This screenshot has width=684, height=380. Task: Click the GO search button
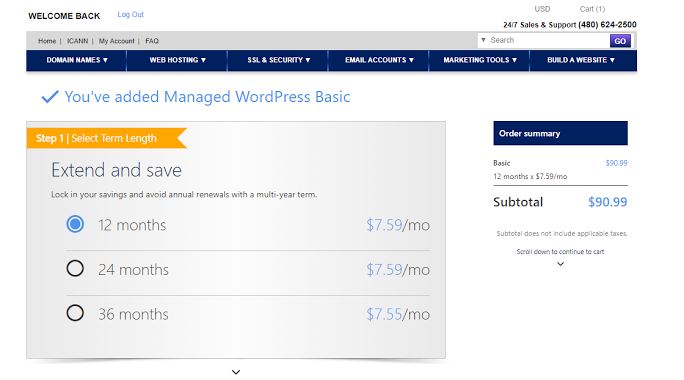pyautogui.click(x=620, y=41)
